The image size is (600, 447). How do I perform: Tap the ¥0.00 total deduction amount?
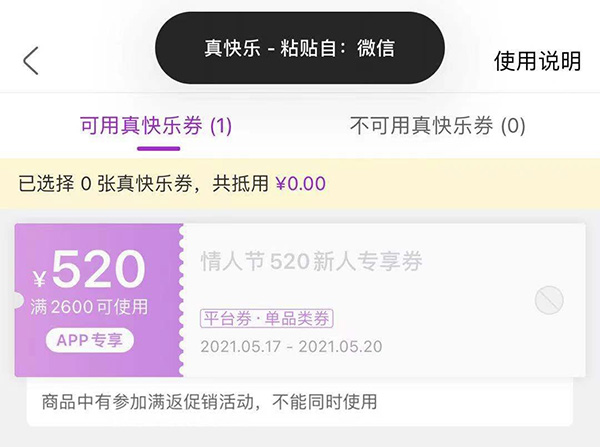click(300, 184)
